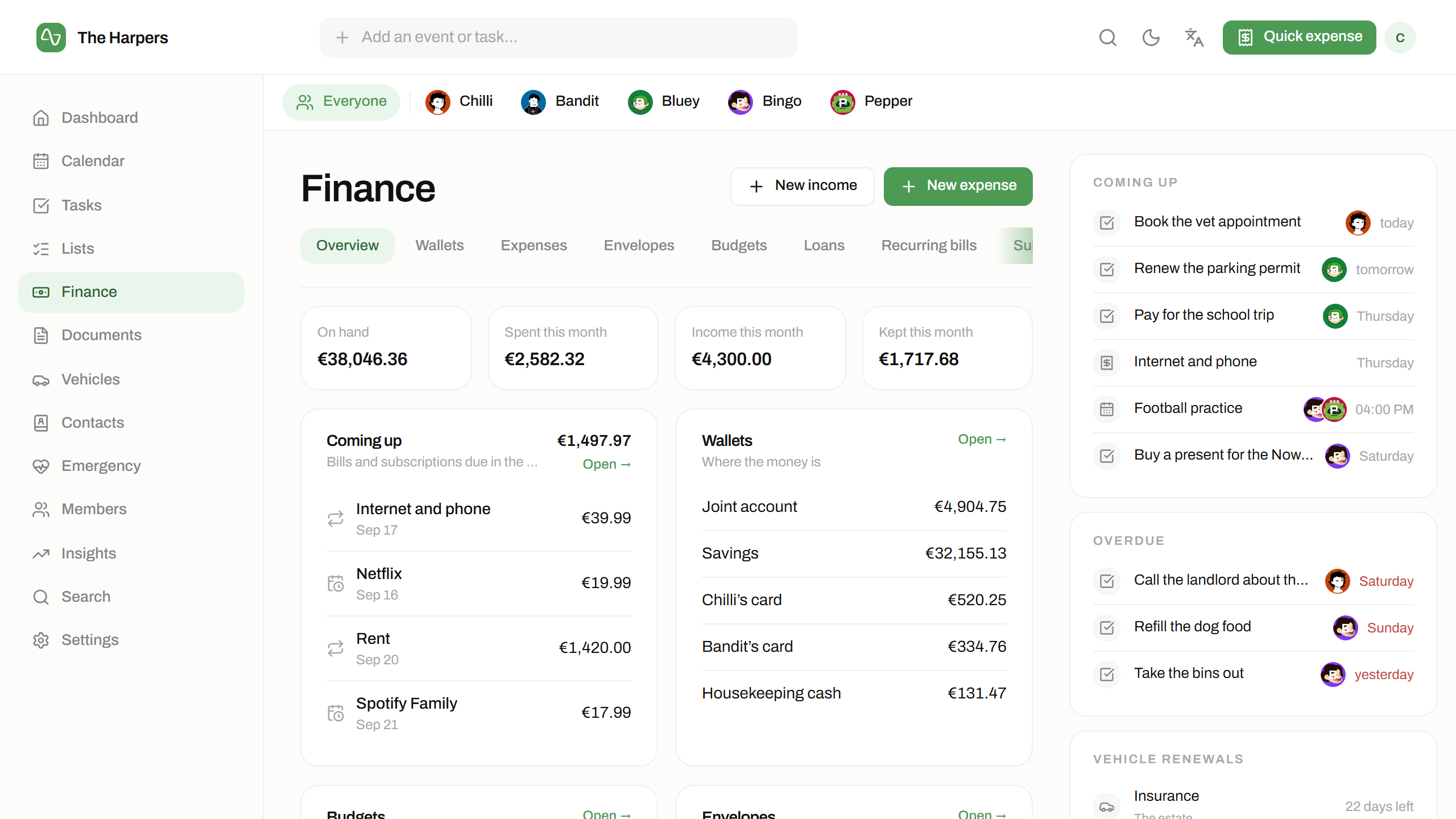
Task: Select the Savings wallet row
Action: pos(854,553)
